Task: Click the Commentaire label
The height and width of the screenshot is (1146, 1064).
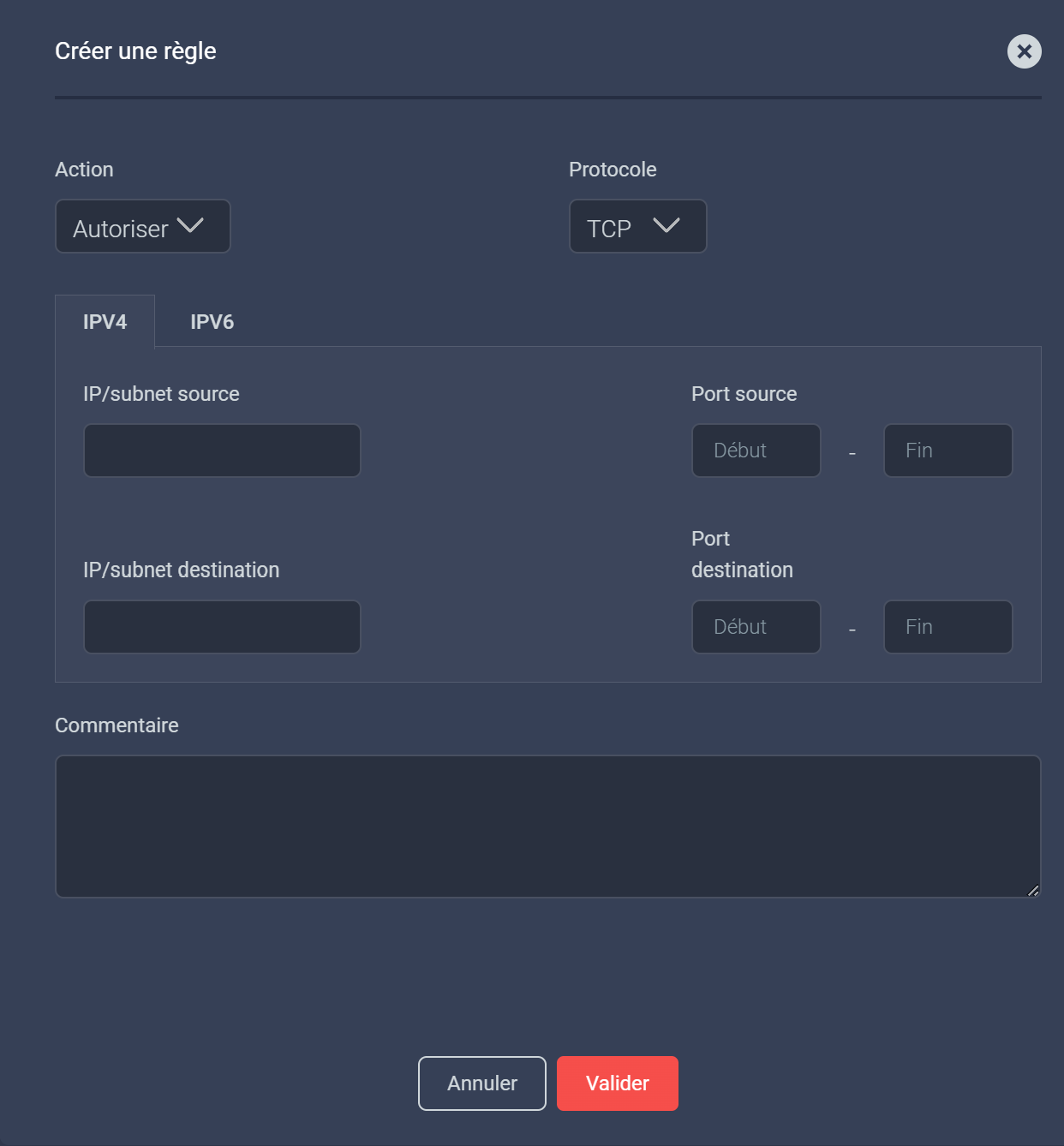Action: click(117, 725)
